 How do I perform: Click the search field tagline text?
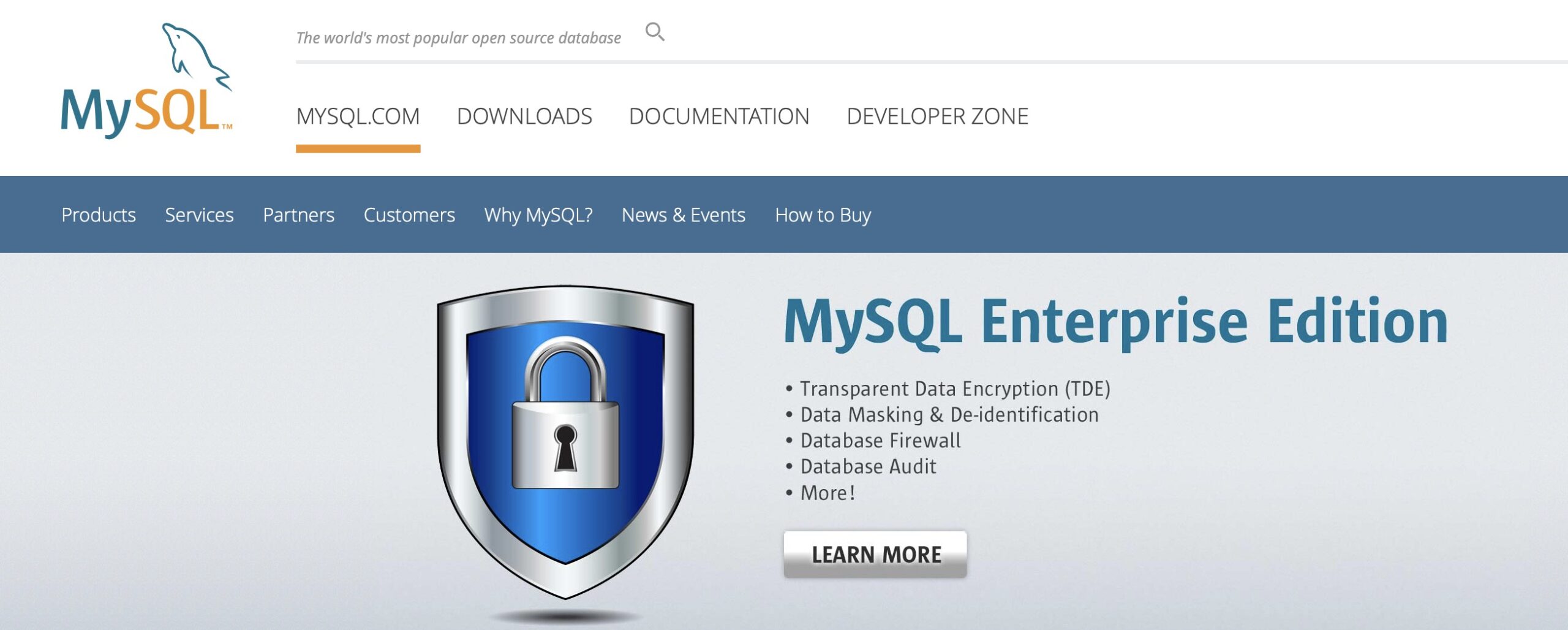[x=458, y=38]
